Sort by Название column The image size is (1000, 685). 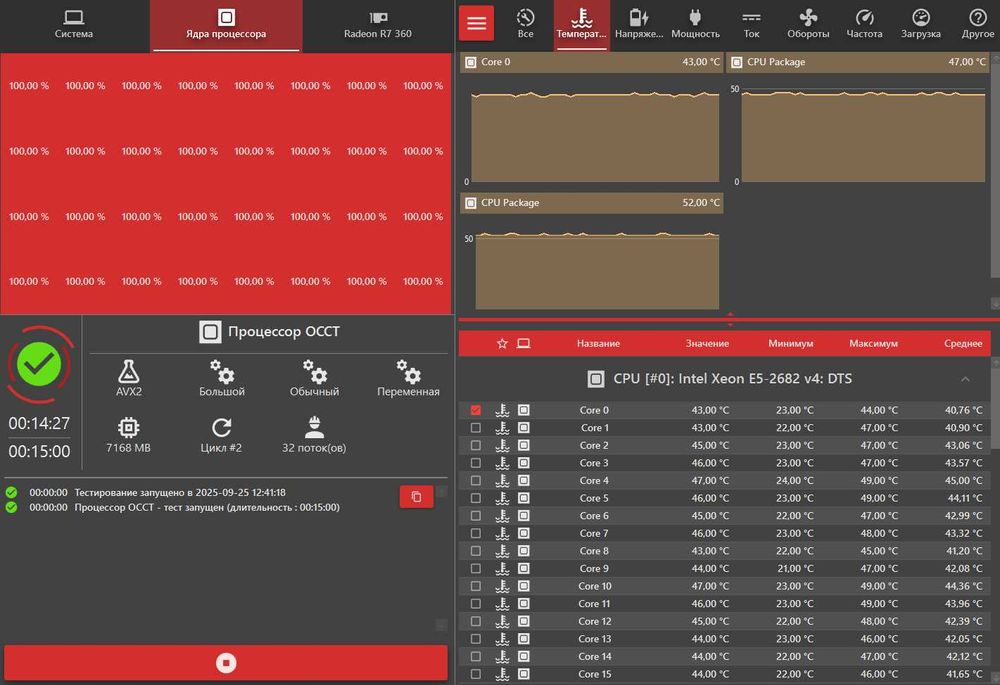(x=598, y=343)
